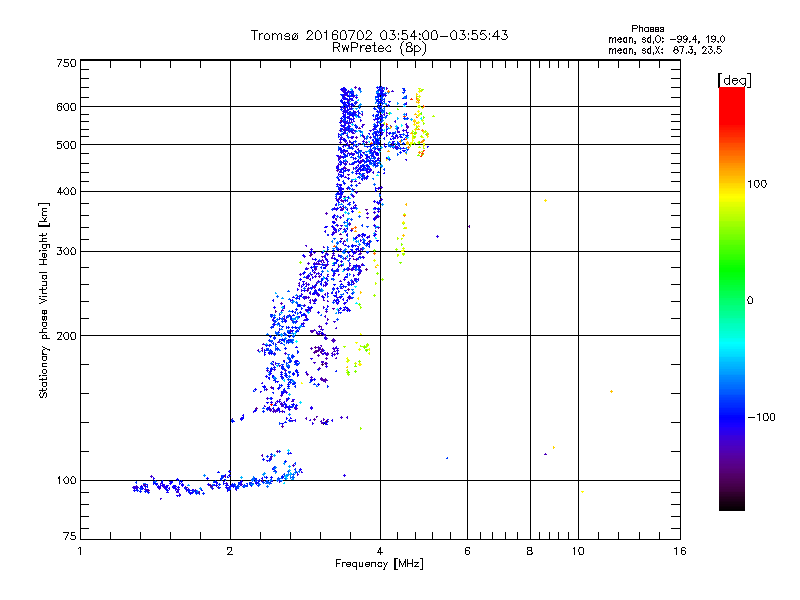Click the 'RwPretec (8p)' subtitle
The height and width of the screenshot is (600, 800).
coord(379,48)
